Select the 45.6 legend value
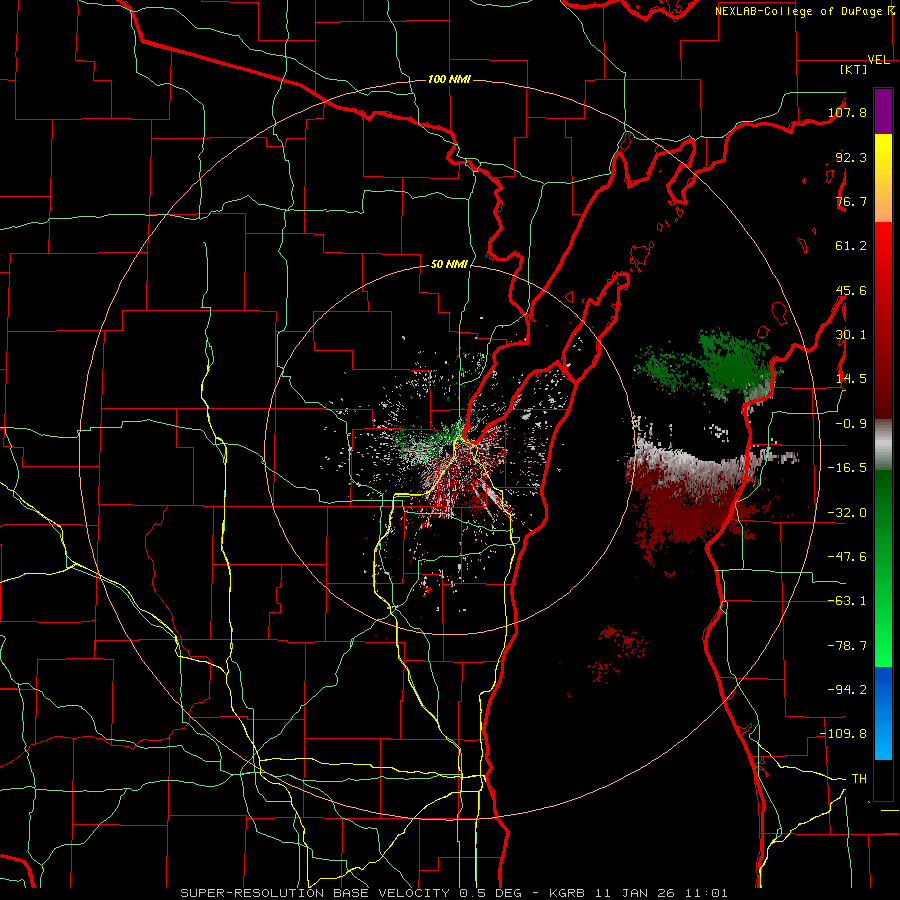Viewport: 900px width, 900px height. pos(851,290)
